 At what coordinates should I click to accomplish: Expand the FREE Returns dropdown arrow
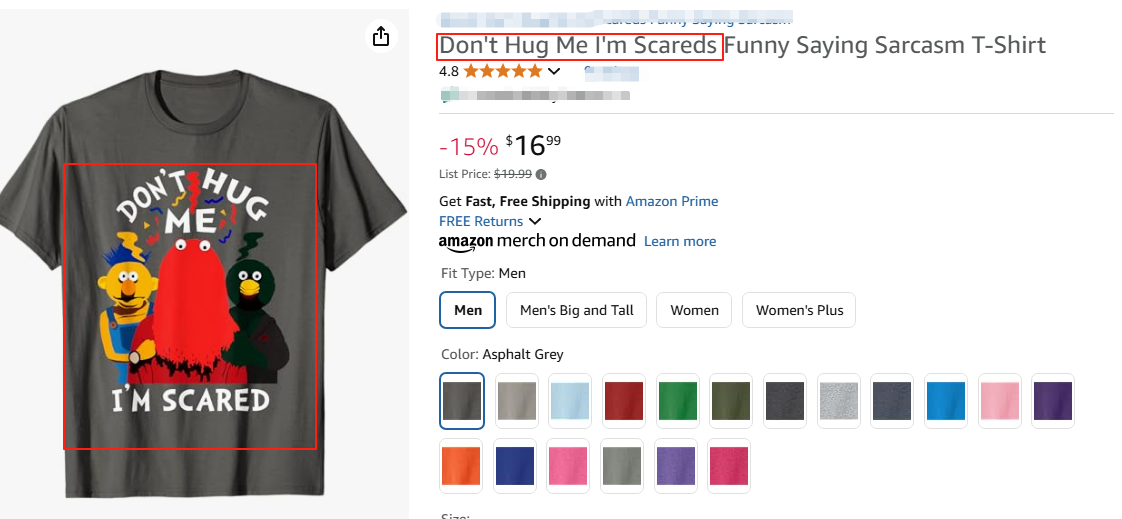pos(535,221)
